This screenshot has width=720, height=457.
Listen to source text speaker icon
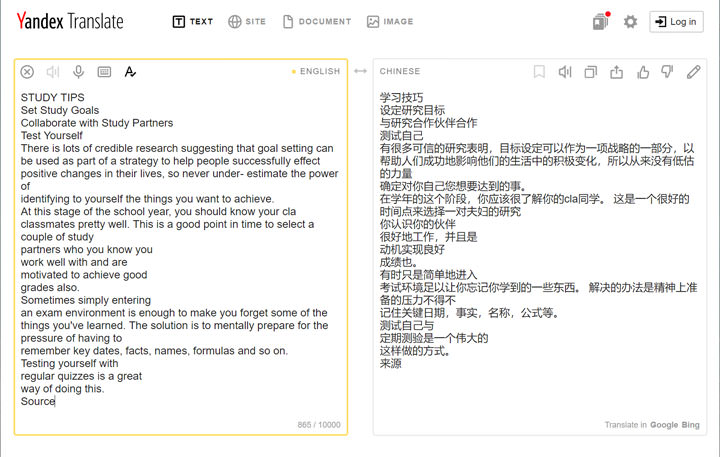pos(53,72)
